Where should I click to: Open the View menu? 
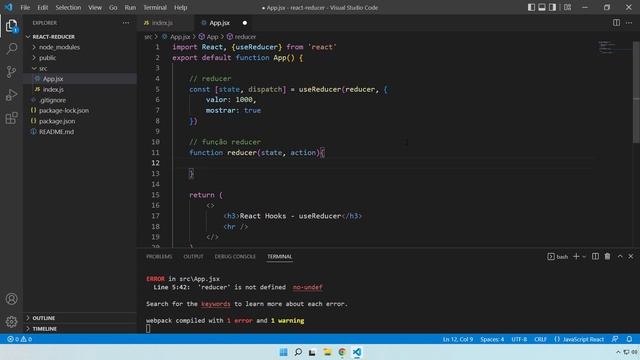(95, 7)
